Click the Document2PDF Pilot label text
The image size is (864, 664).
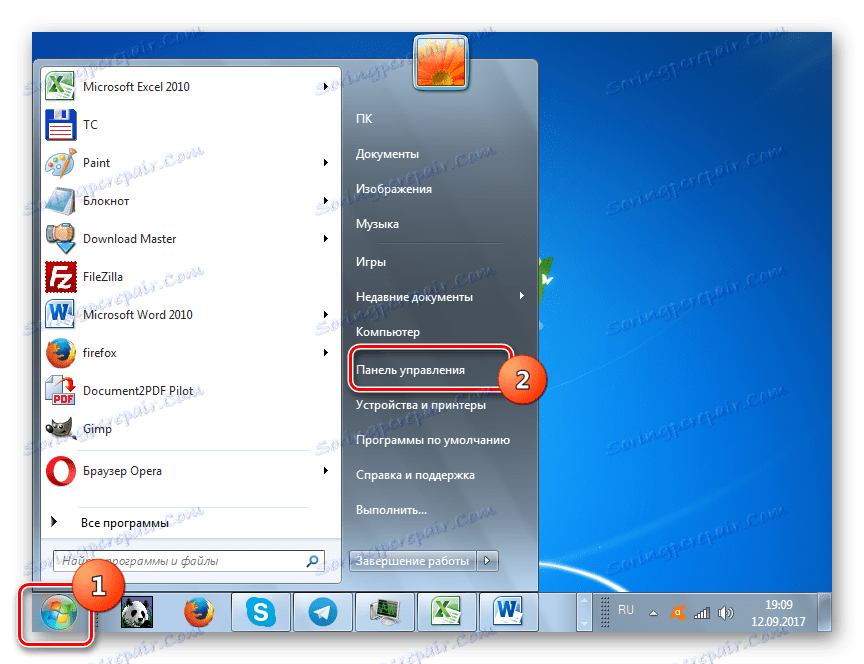click(x=138, y=391)
